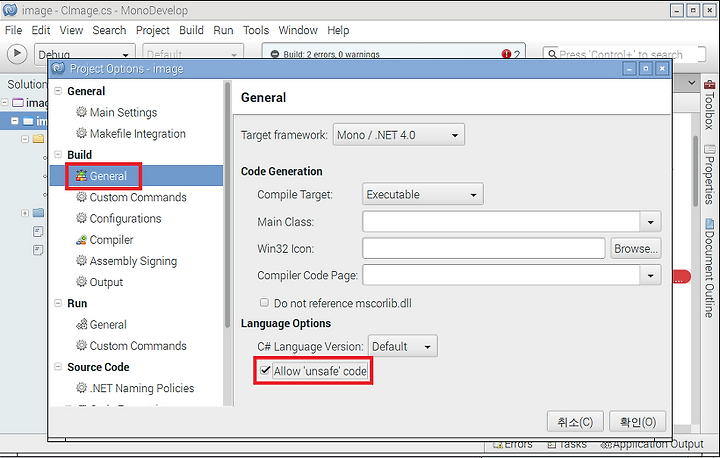Click the Run play button in toolbar
The image size is (720, 458).
[x=17, y=53]
